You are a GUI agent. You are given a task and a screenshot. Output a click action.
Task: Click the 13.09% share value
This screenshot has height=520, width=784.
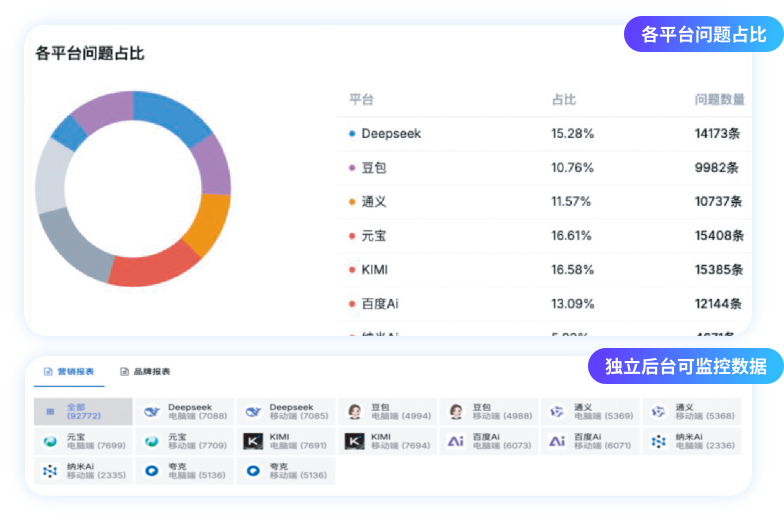point(572,304)
